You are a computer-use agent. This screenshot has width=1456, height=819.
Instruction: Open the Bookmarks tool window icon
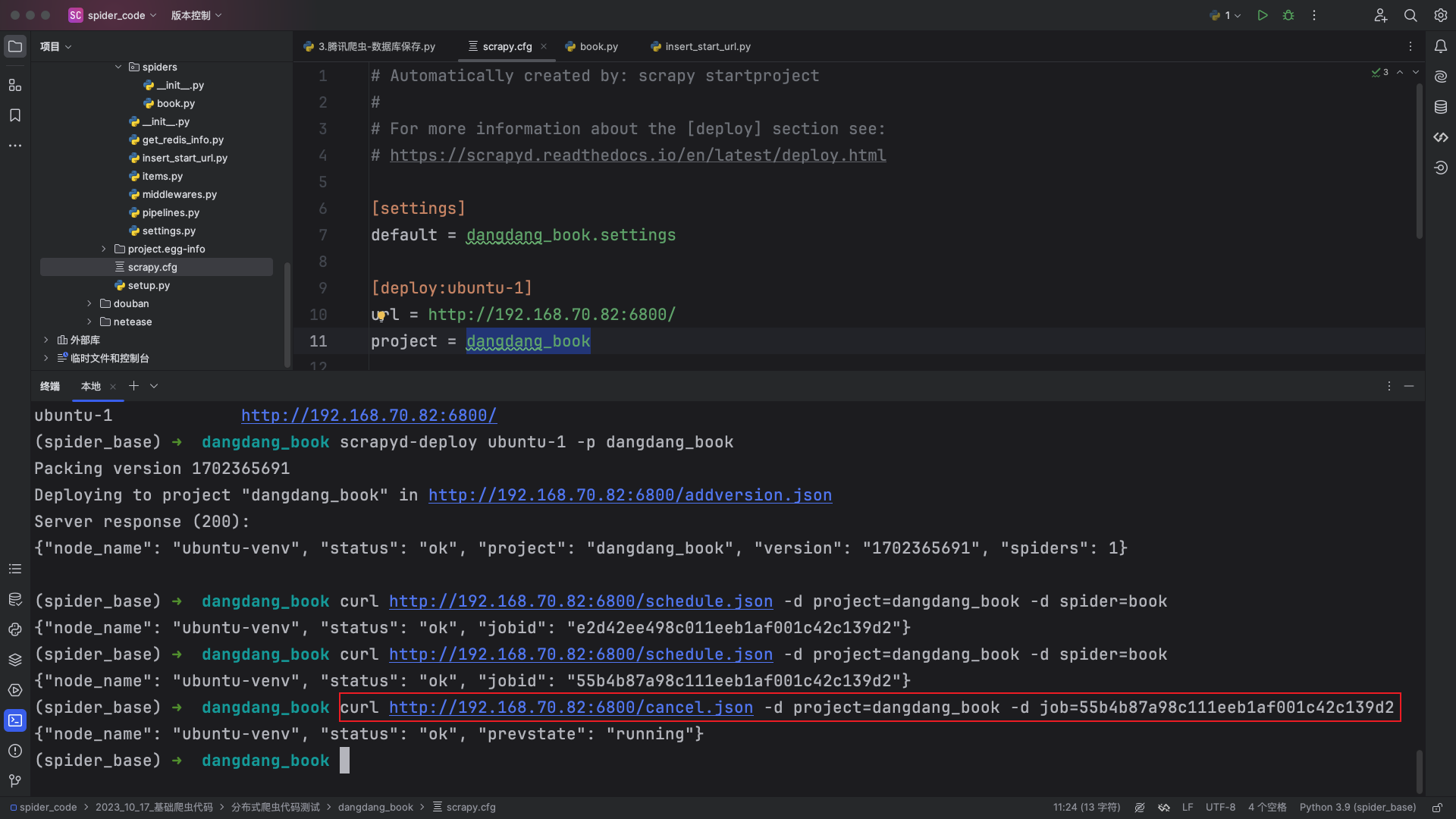pos(15,115)
